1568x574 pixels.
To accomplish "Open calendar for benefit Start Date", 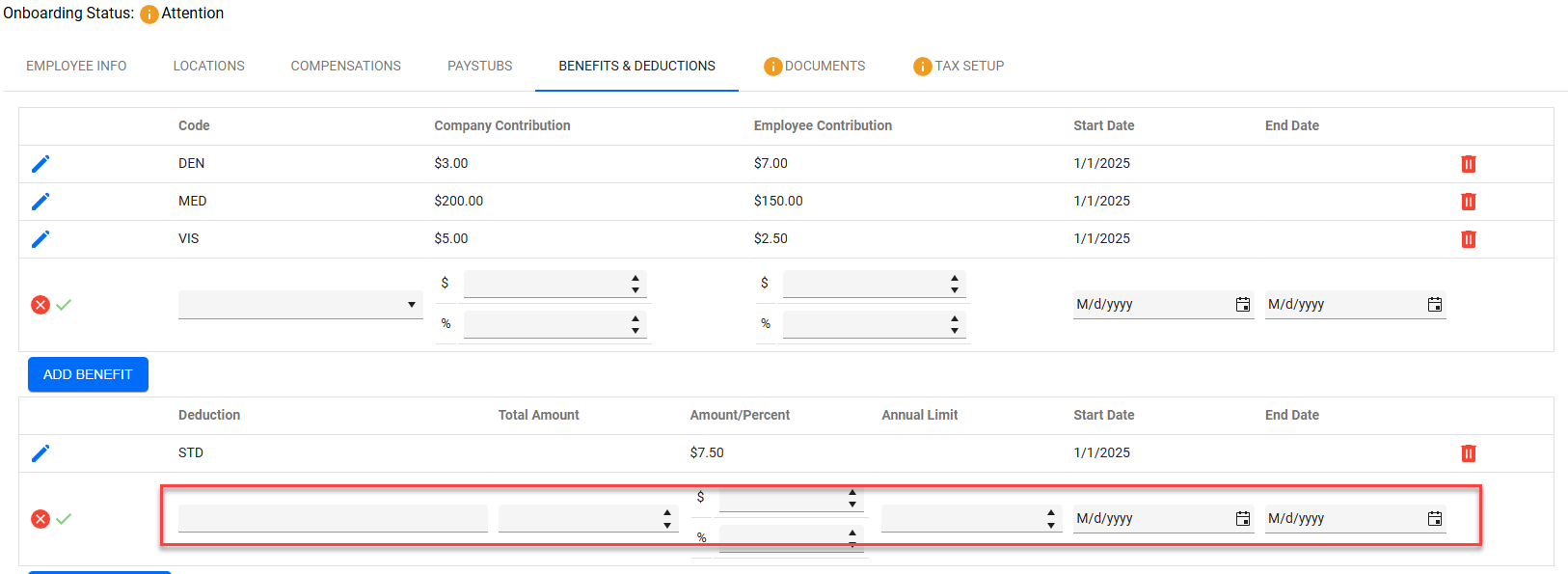I will tap(1243, 305).
